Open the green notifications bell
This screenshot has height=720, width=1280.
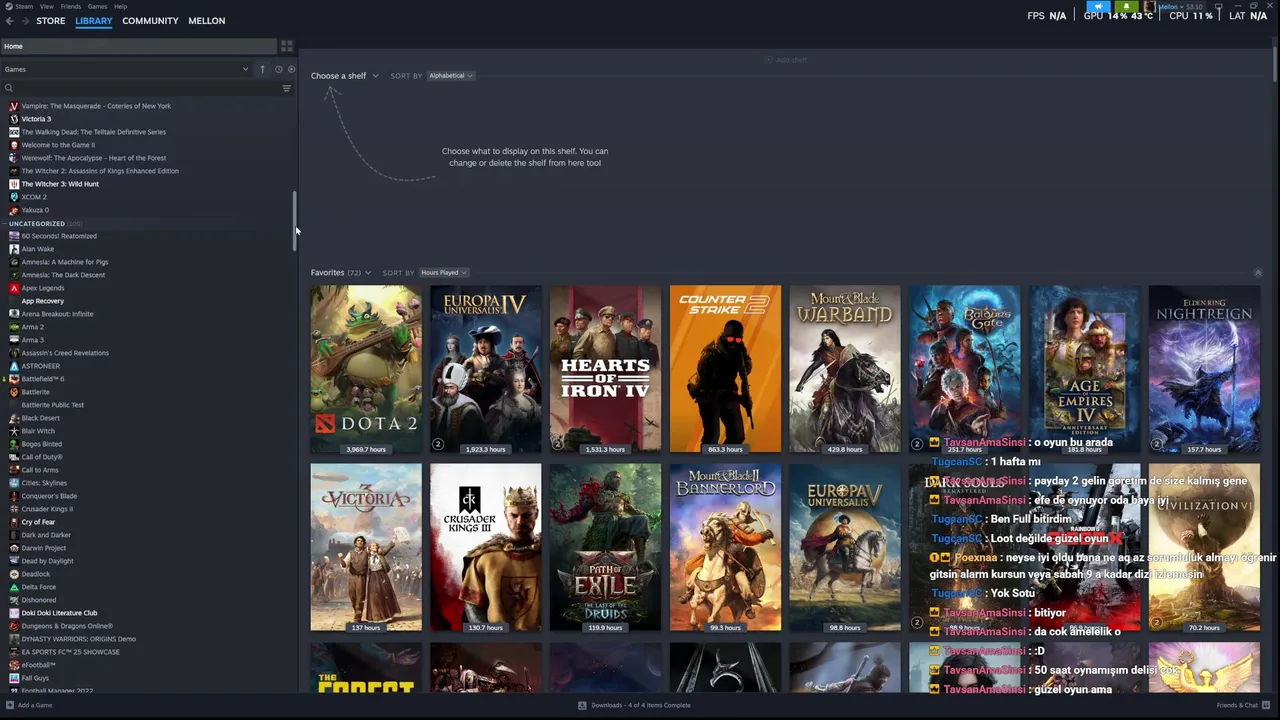[x=1126, y=7]
